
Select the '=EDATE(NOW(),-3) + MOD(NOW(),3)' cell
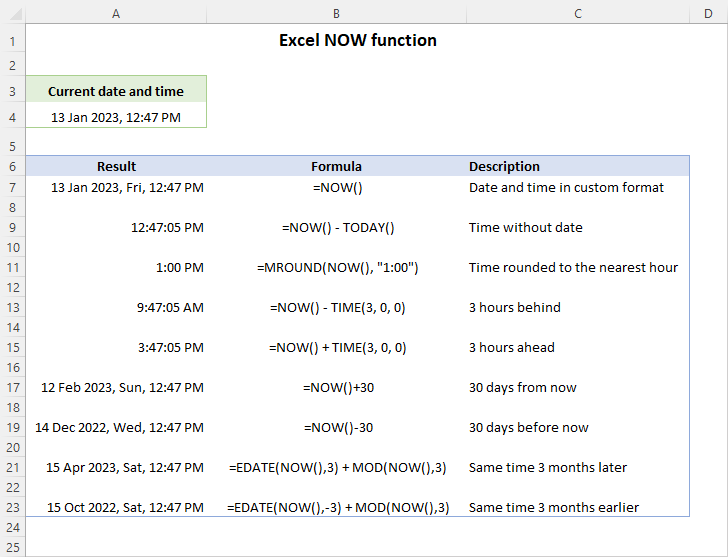337,507
